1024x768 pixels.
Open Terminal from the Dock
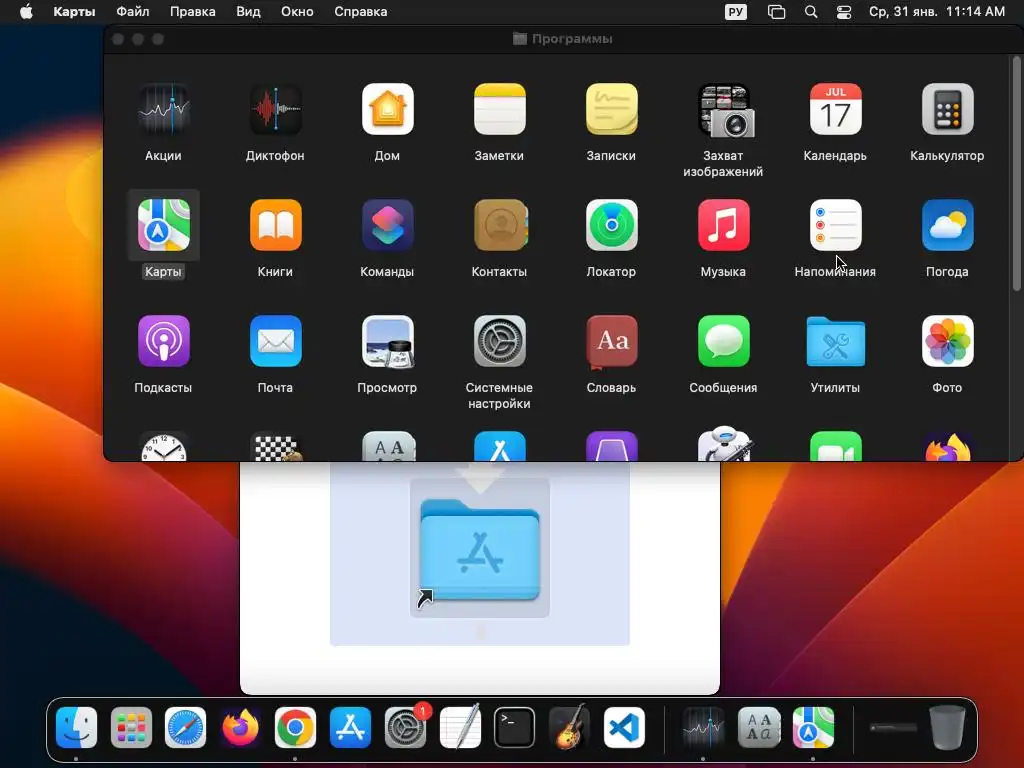tap(515, 727)
